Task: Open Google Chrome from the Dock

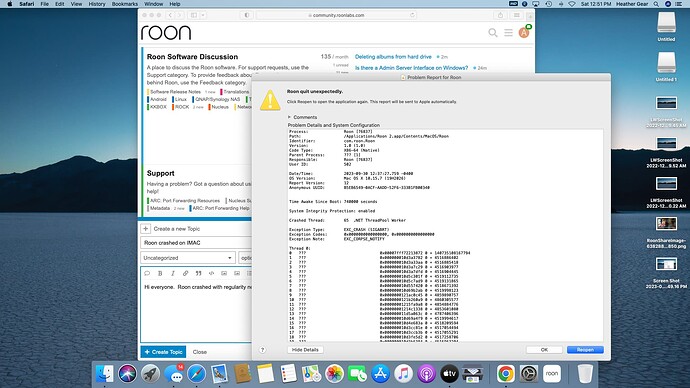Action: [506, 374]
